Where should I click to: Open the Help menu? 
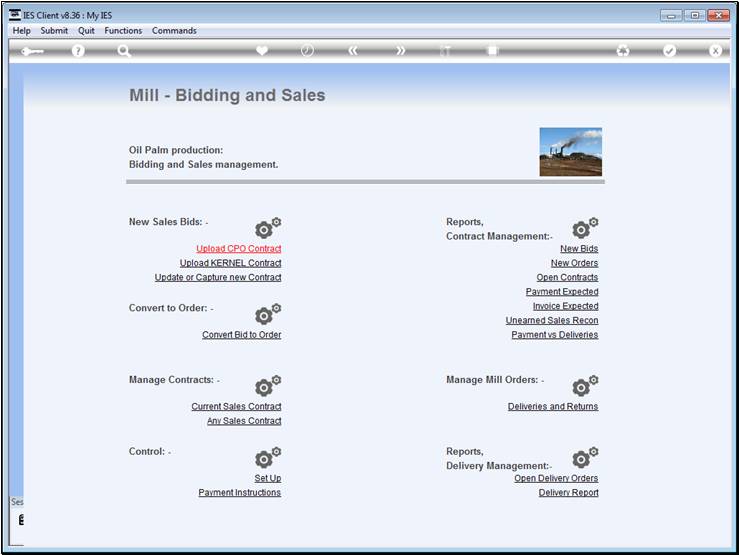pos(22,31)
